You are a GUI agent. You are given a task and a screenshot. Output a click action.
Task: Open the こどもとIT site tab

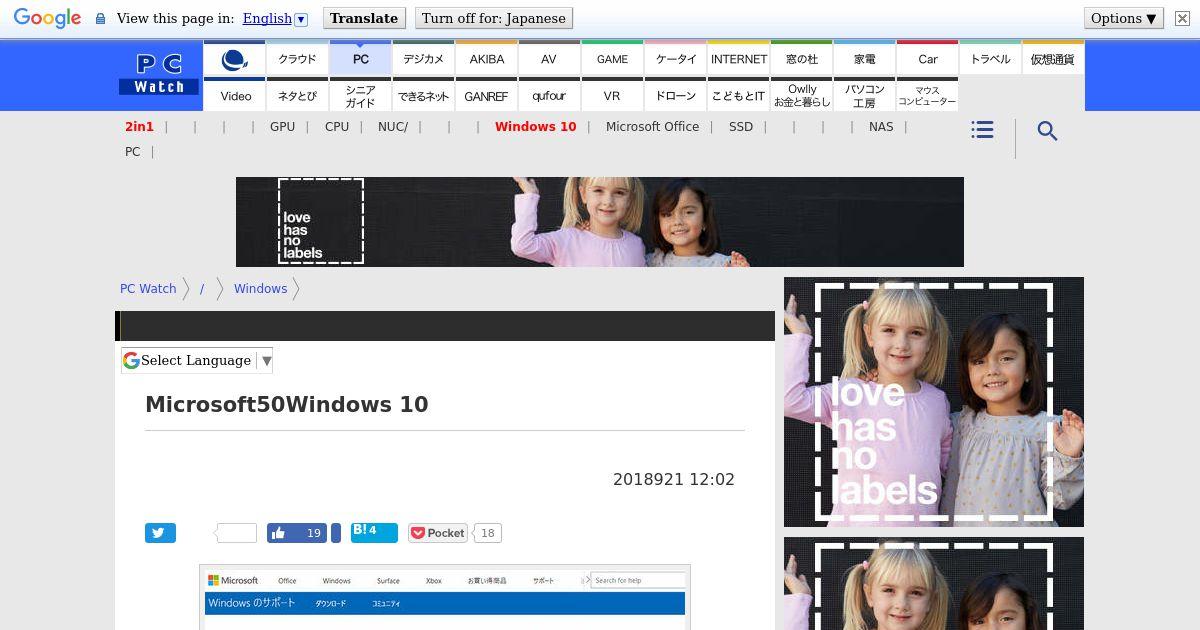(738, 96)
